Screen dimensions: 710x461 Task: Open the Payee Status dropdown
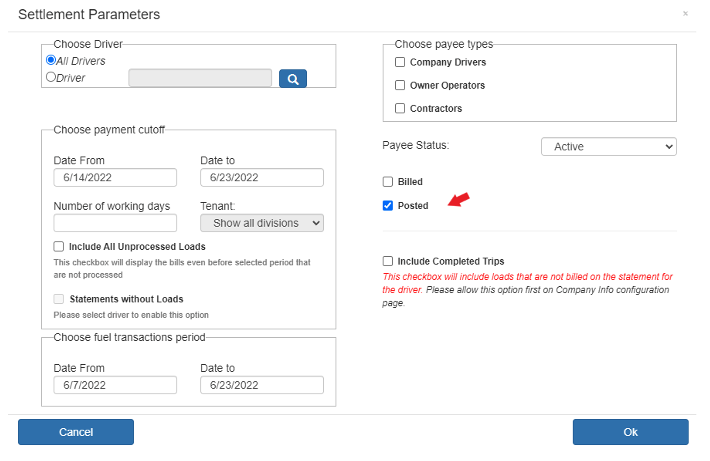609,147
